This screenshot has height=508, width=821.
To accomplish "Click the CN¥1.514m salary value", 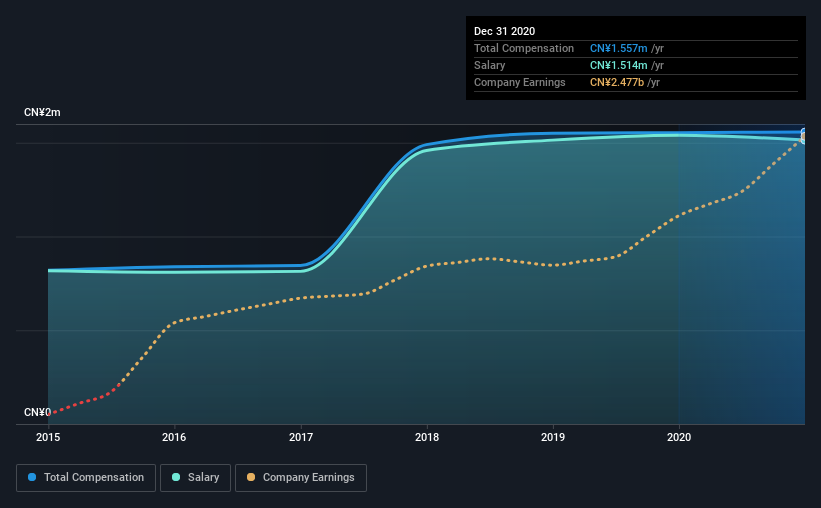I will click(x=618, y=65).
